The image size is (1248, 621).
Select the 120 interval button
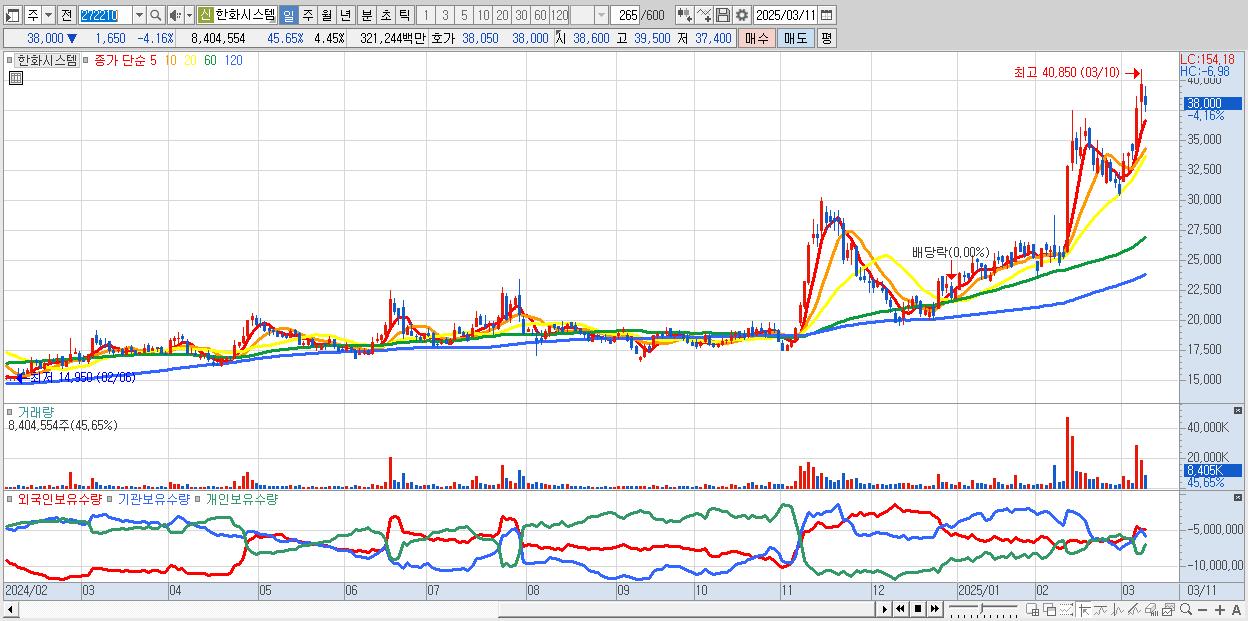tap(559, 15)
